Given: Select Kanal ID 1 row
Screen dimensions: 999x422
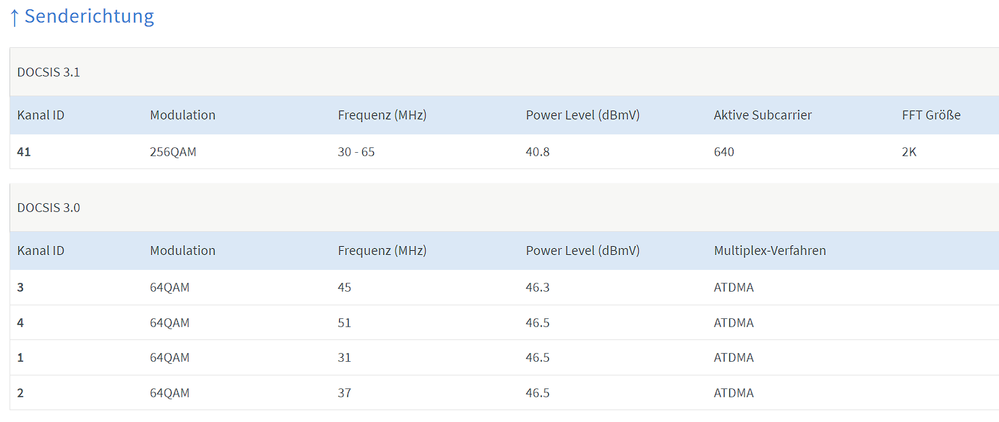Looking at the screenshot, I should (505, 358).
